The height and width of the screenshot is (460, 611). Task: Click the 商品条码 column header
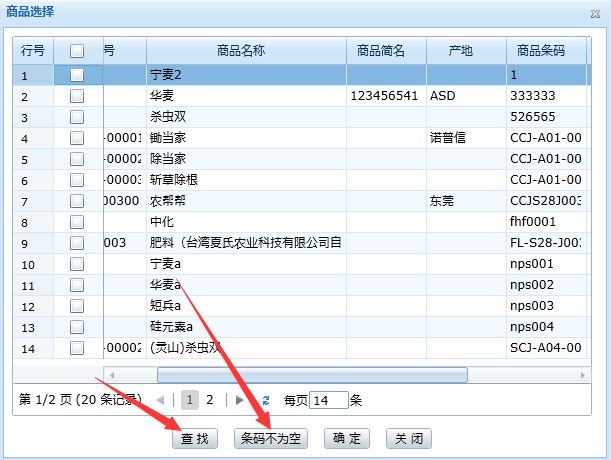[x=541, y=50]
